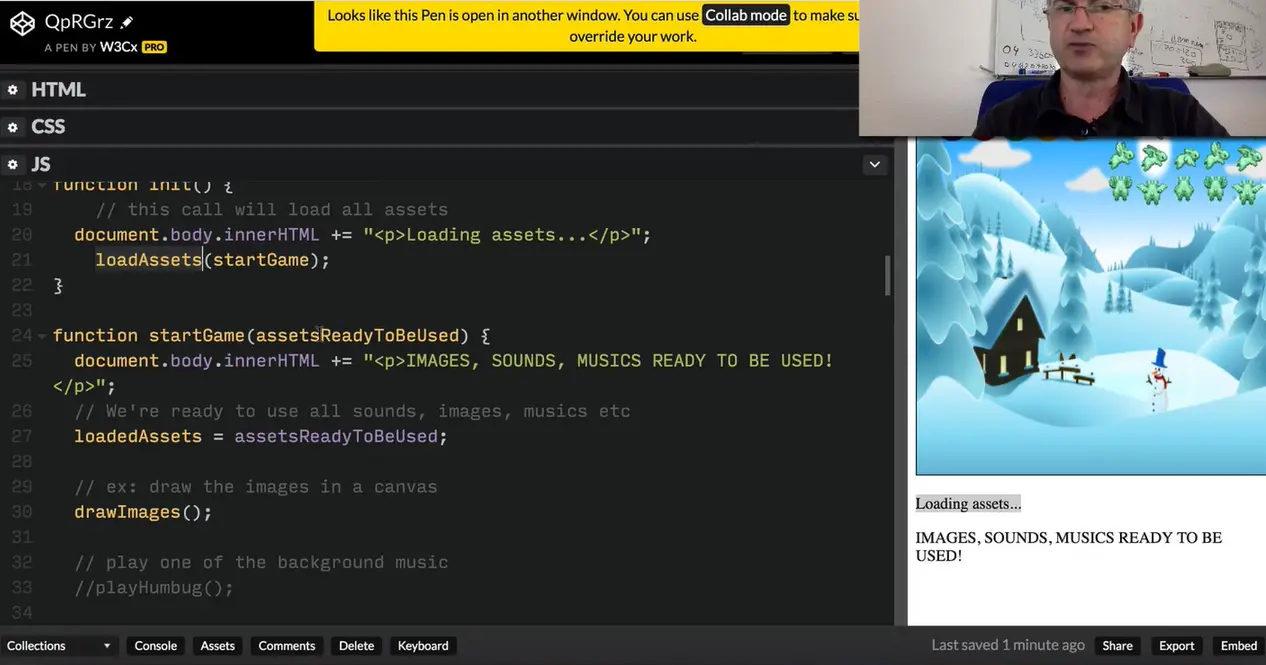Screen dimensions: 1266x665
Task: Click 'loadedAssets' on line 27
Action: click(x=138, y=437)
